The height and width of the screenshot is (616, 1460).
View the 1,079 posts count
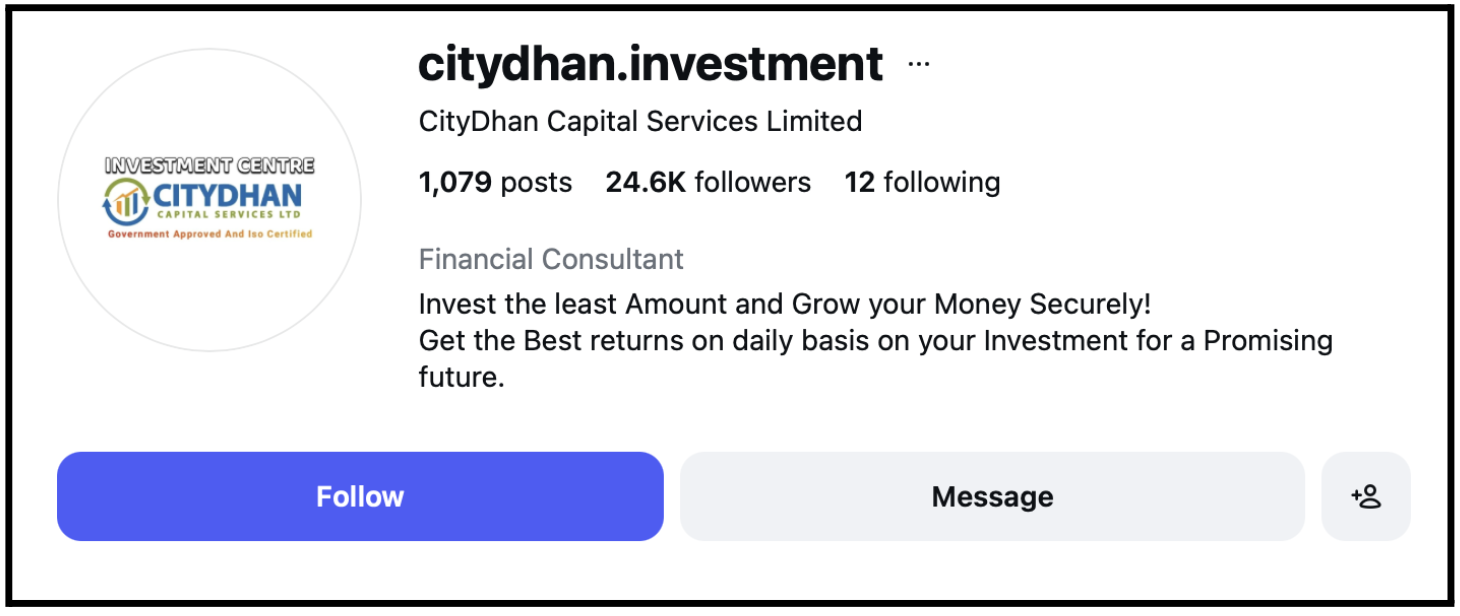(x=494, y=182)
